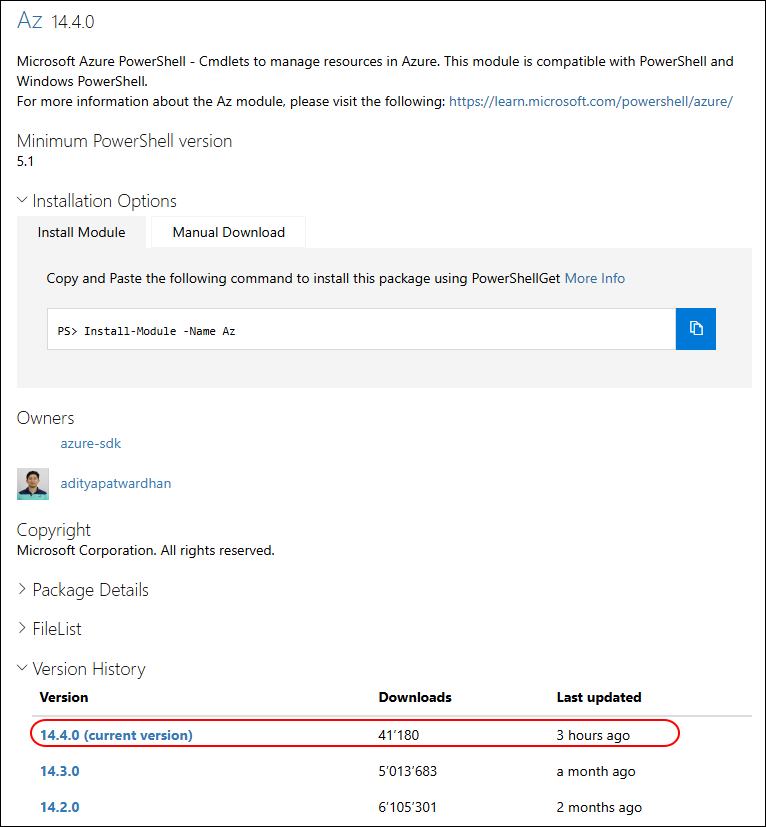Switch to the Install Module tab
This screenshot has height=827, width=766.
(81, 232)
